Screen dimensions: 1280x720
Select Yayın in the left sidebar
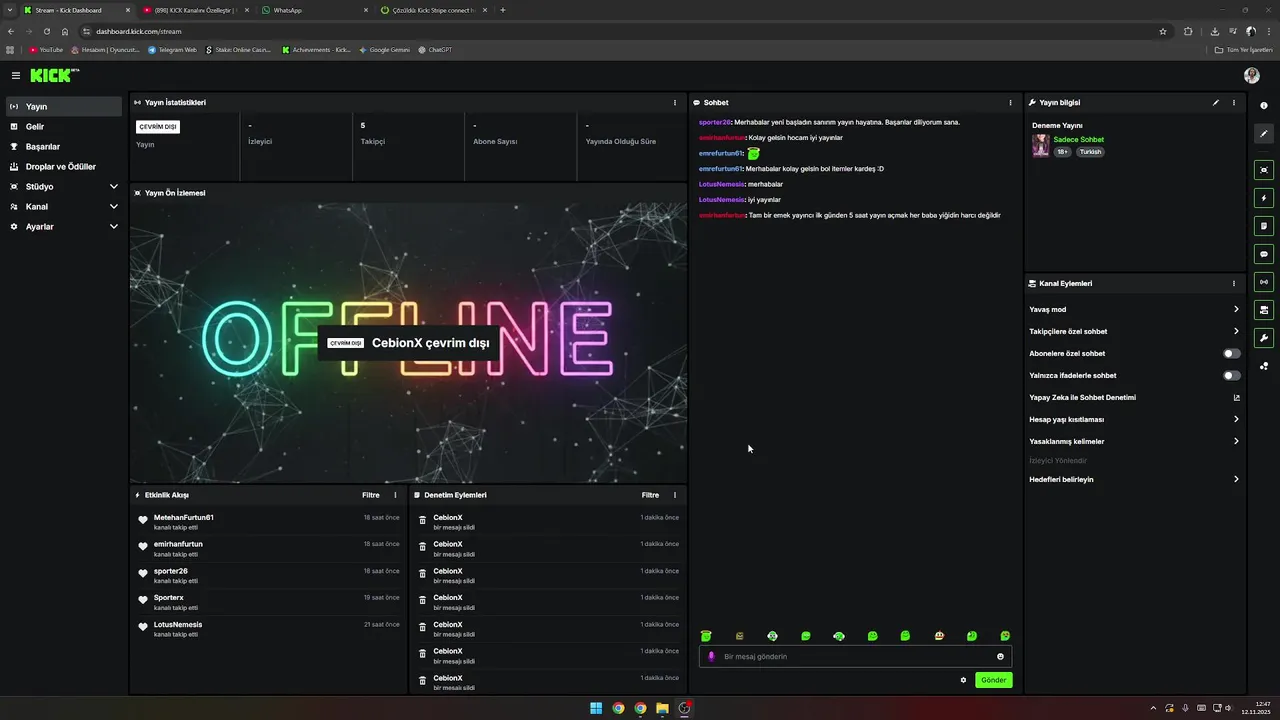[64, 106]
